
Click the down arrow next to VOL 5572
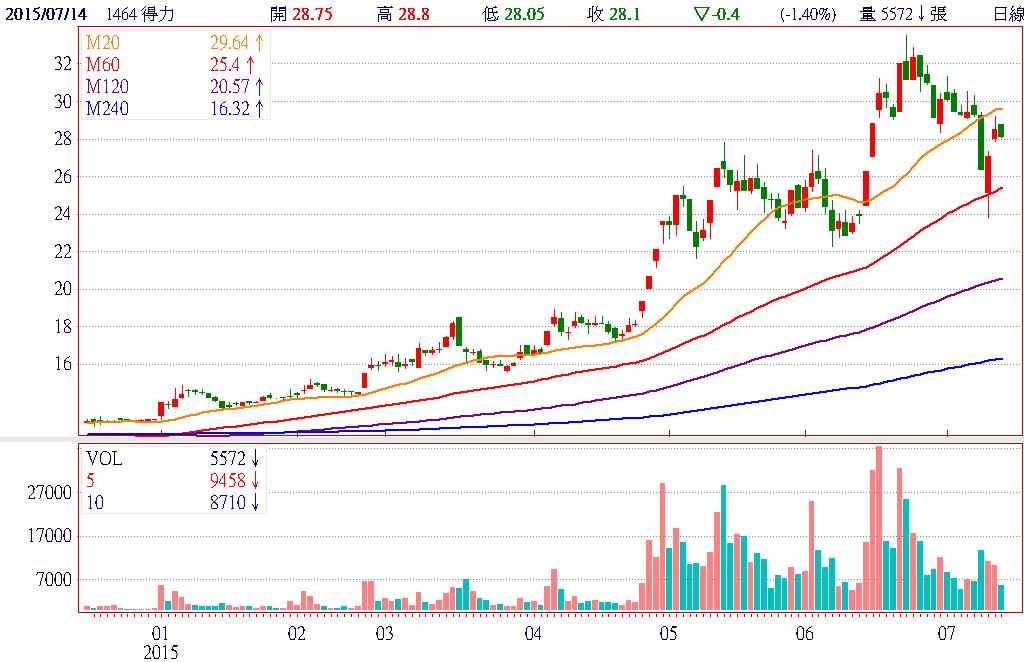256,459
